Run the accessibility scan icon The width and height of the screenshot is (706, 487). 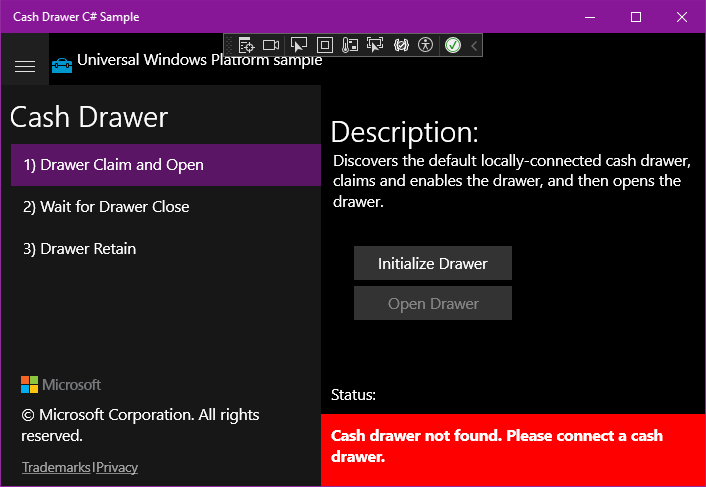coord(425,45)
